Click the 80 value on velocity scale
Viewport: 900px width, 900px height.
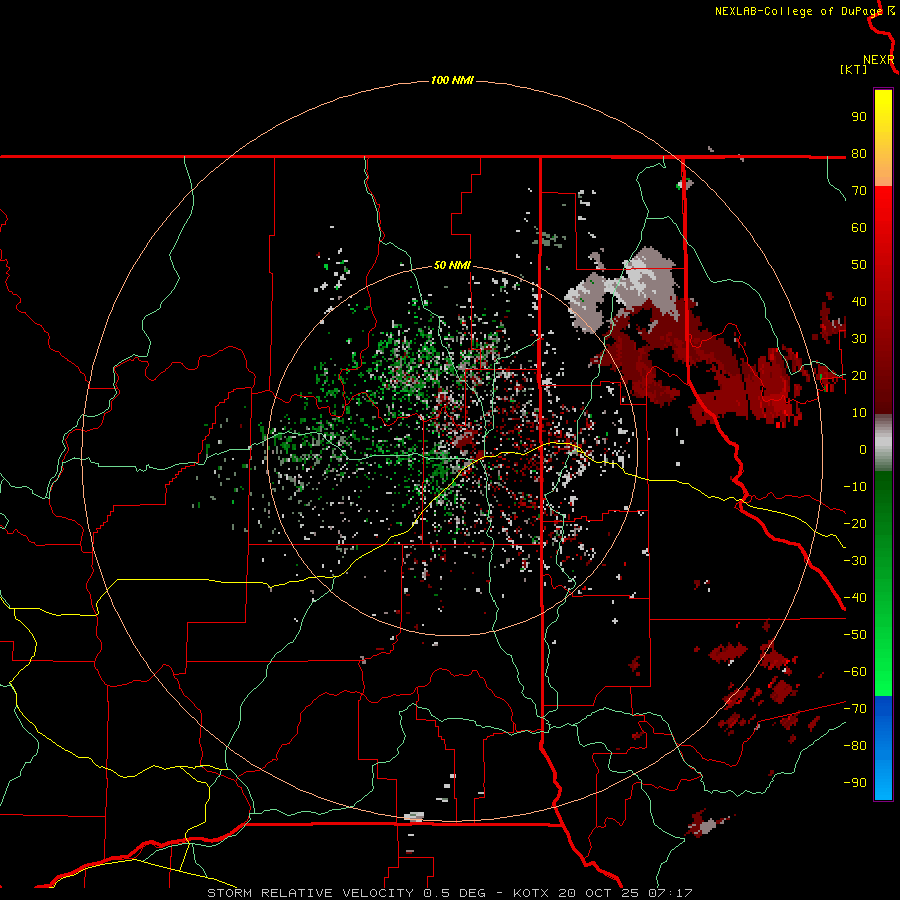859,154
